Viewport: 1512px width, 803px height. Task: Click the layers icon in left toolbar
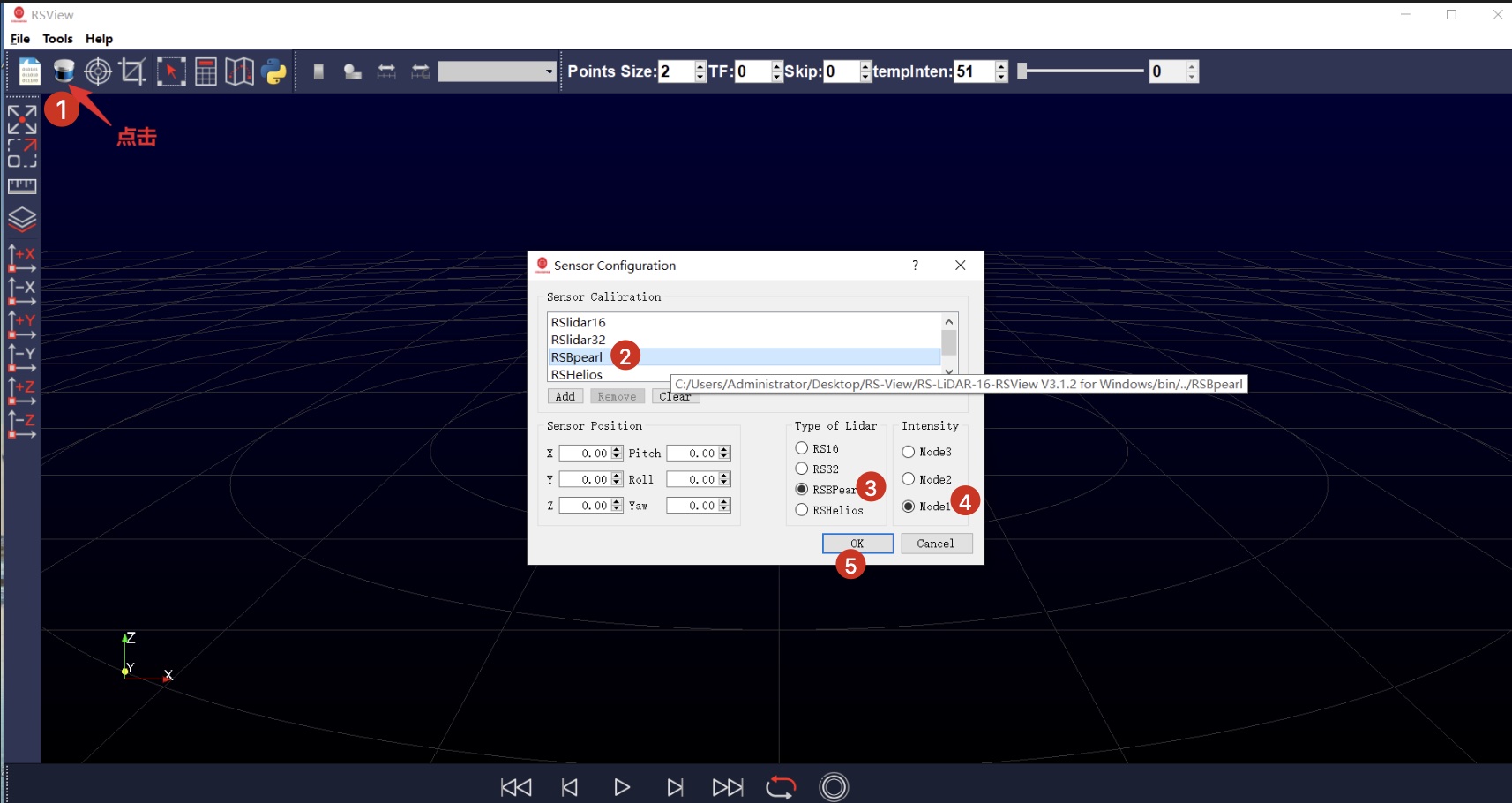coord(22,219)
